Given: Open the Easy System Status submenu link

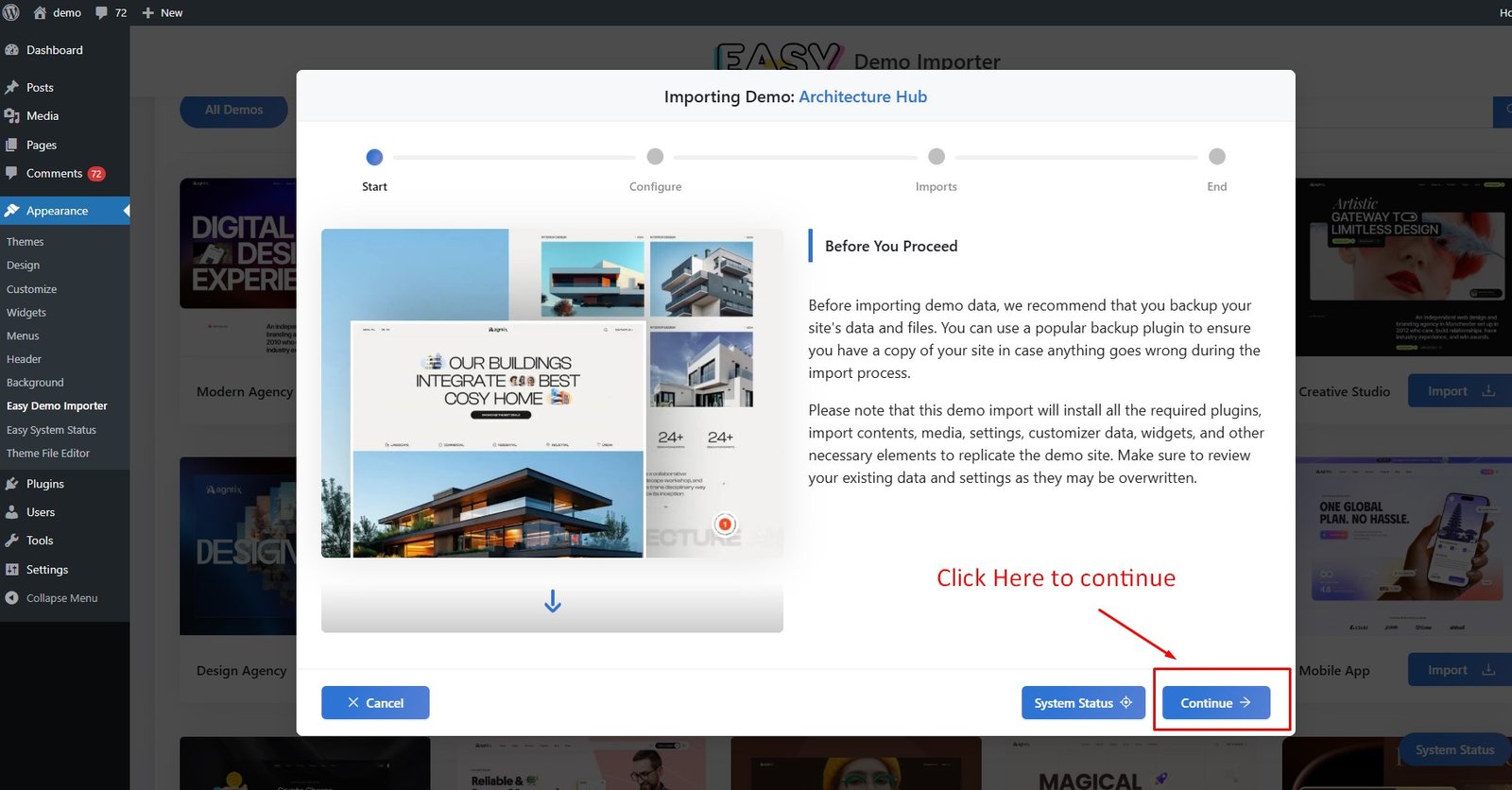Looking at the screenshot, I should (51, 430).
